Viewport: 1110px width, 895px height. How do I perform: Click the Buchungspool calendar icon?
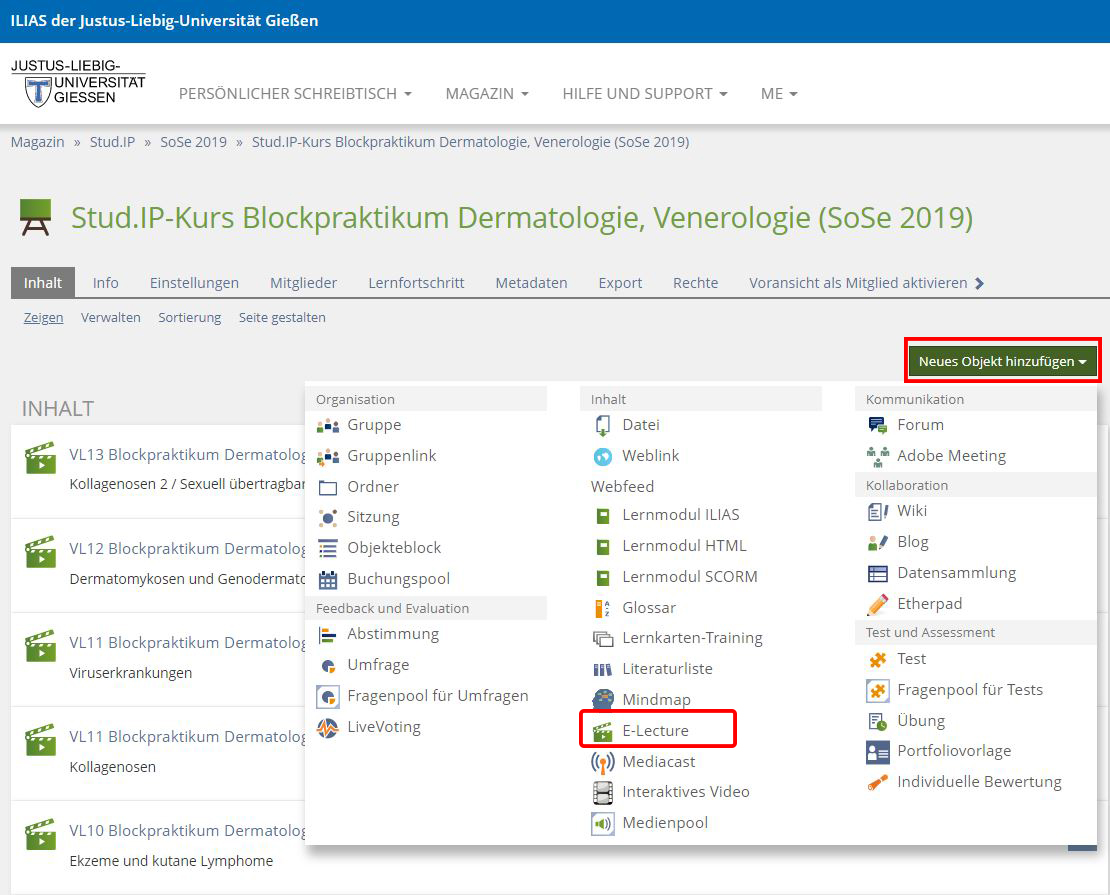pos(328,579)
